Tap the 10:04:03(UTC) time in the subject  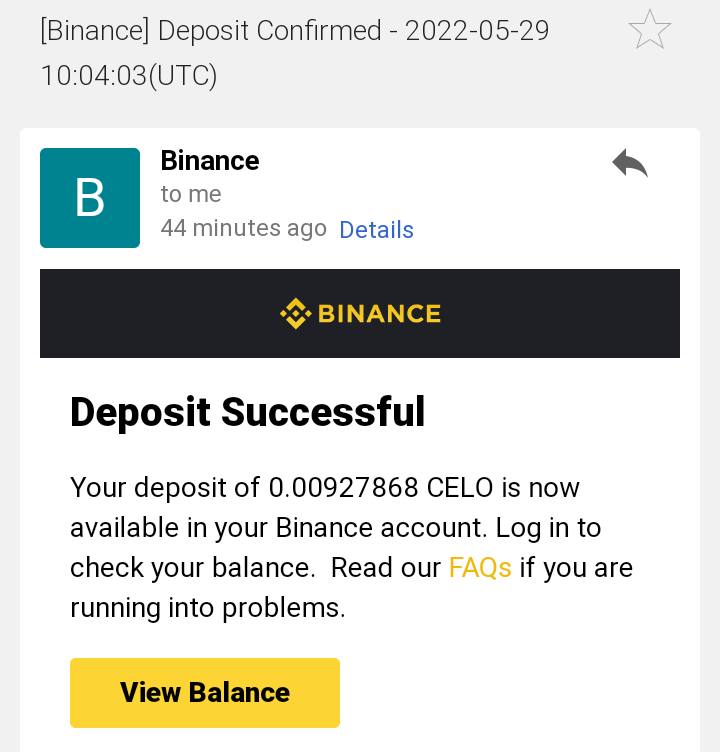[x=129, y=76]
